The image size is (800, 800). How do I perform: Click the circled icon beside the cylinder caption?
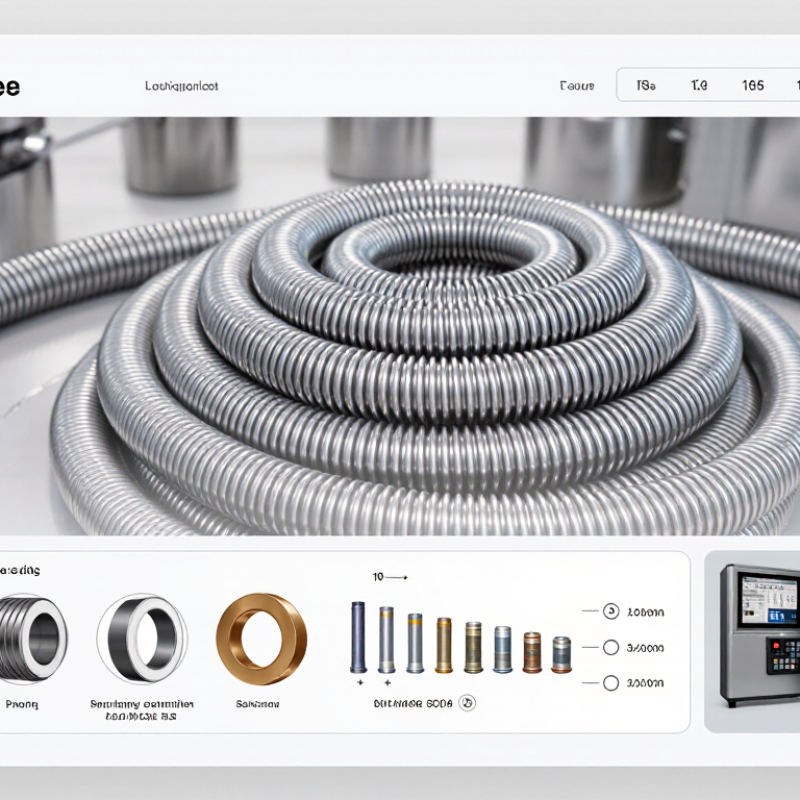[467, 704]
